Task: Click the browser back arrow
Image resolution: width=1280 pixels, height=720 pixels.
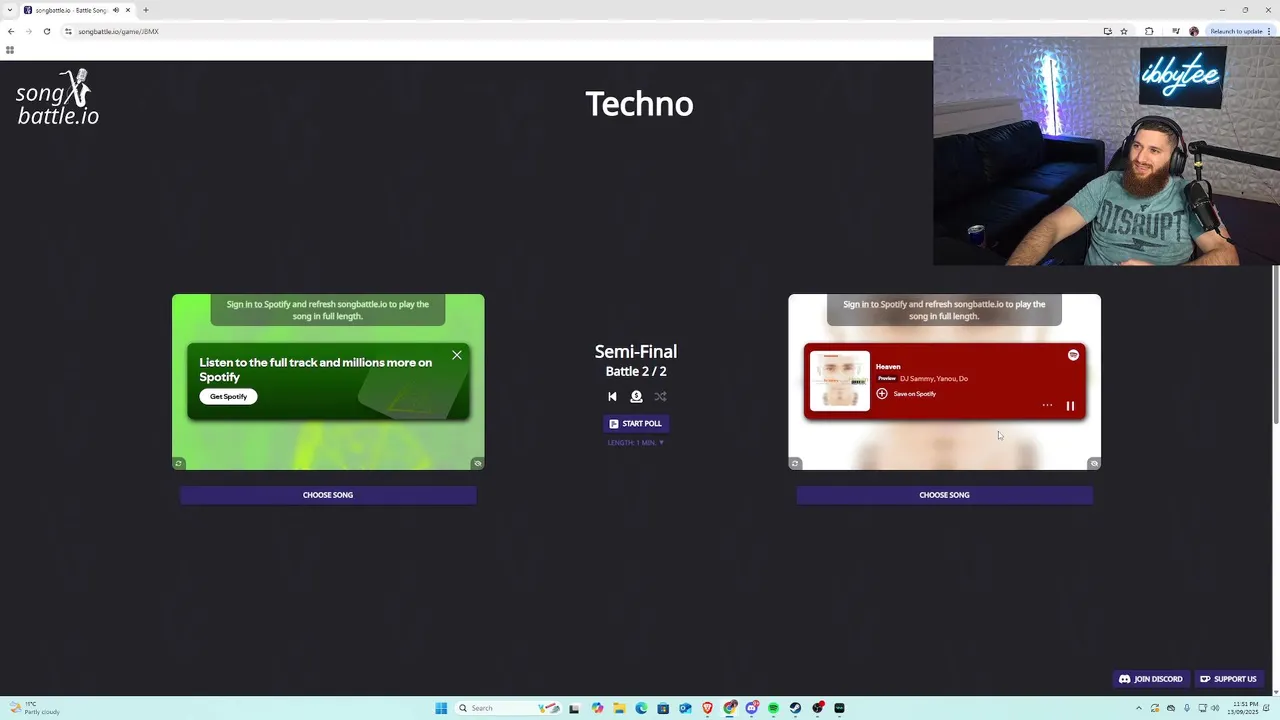Action: [x=11, y=31]
